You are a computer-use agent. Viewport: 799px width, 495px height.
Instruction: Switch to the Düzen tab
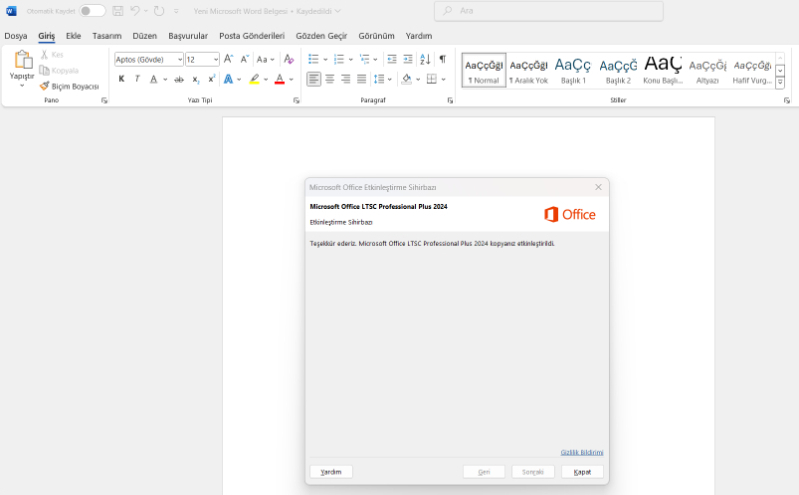145,36
